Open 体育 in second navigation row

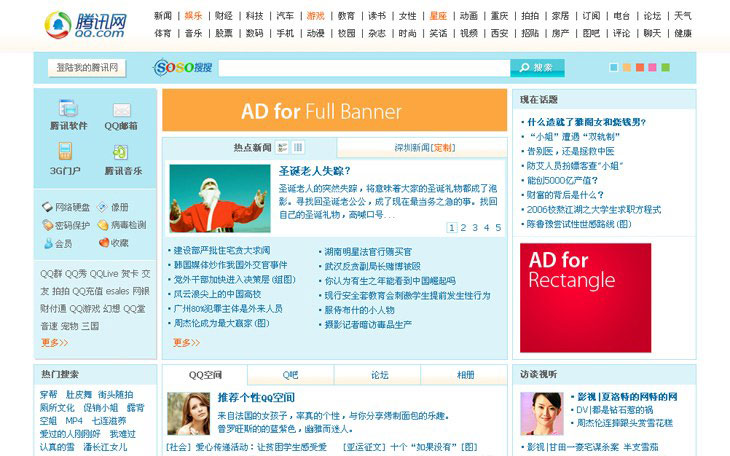coord(162,33)
